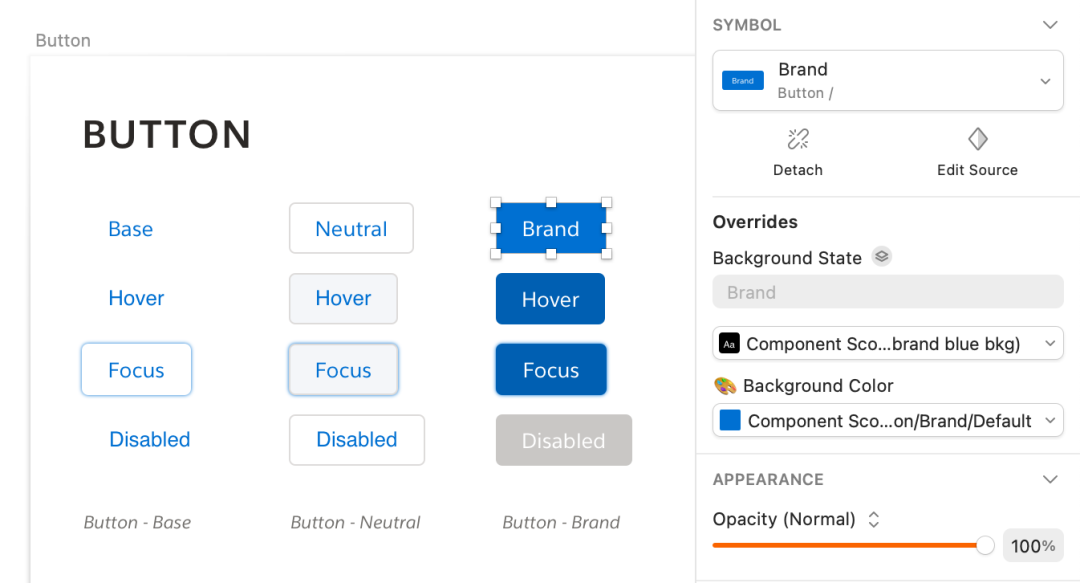Click the opacity 100% value field

point(1033,546)
